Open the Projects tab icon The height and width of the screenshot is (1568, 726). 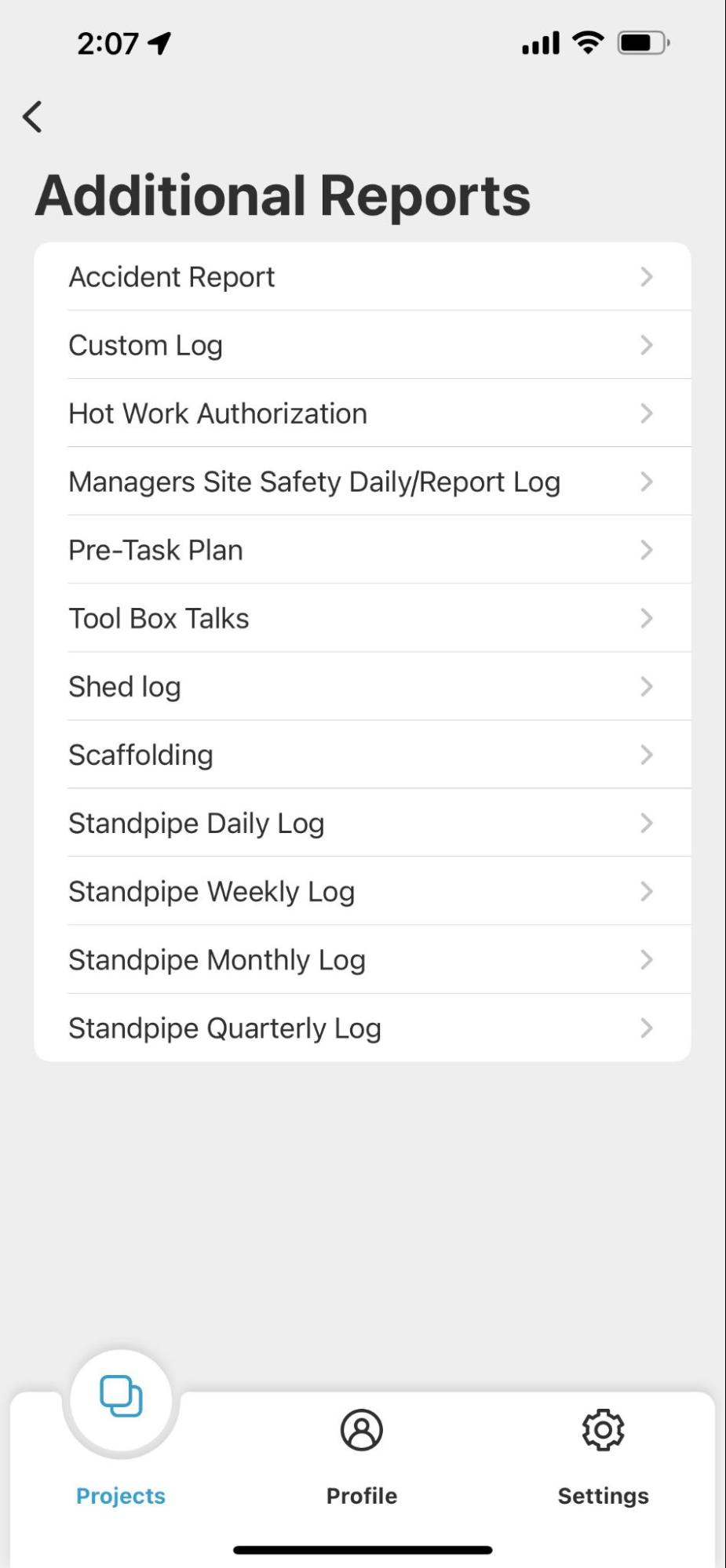click(121, 1397)
